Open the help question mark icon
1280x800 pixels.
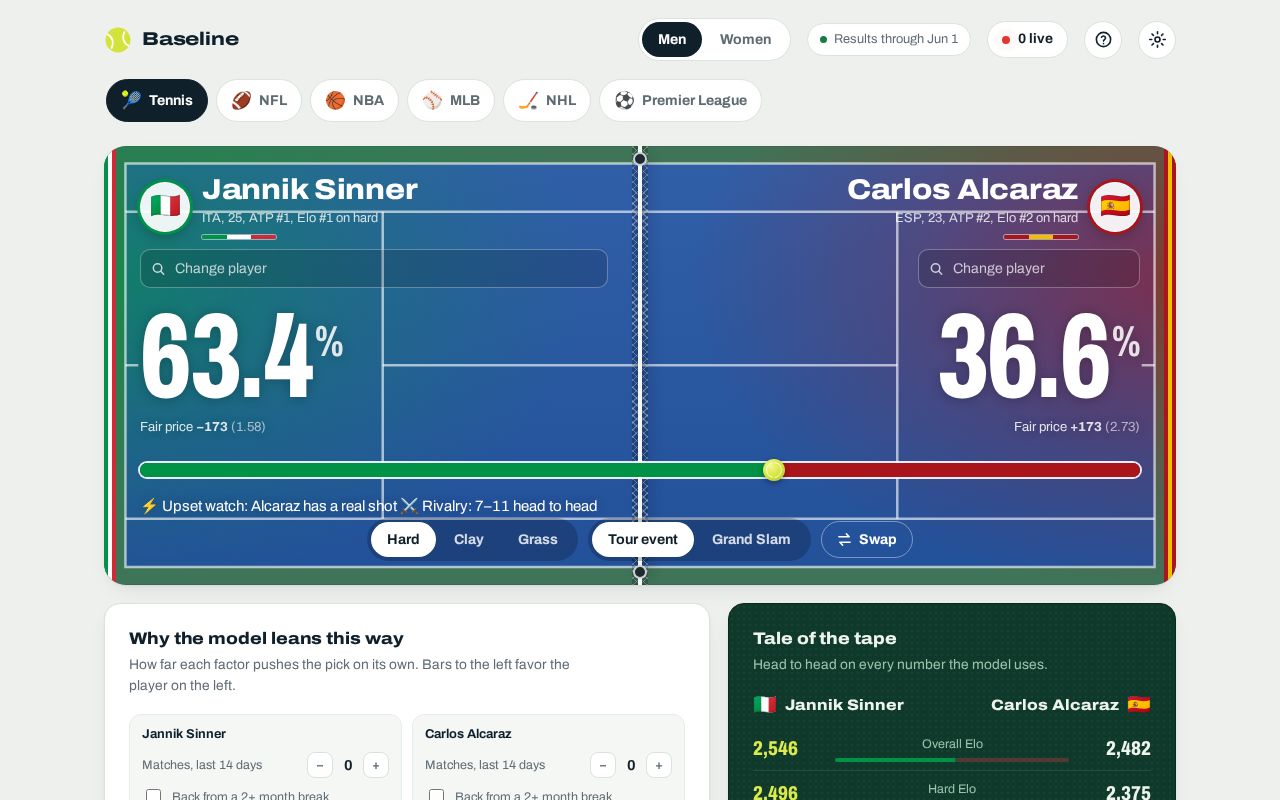point(1103,40)
